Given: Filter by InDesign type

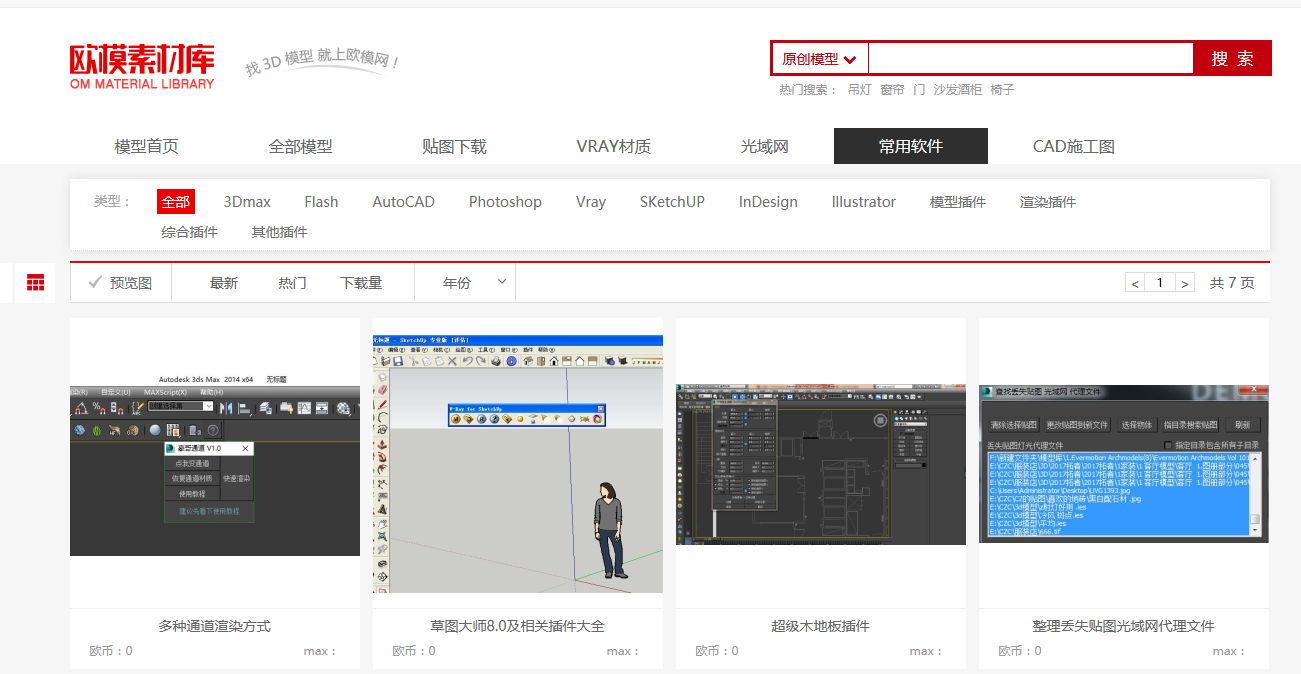Looking at the screenshot, I should point(768,202).
